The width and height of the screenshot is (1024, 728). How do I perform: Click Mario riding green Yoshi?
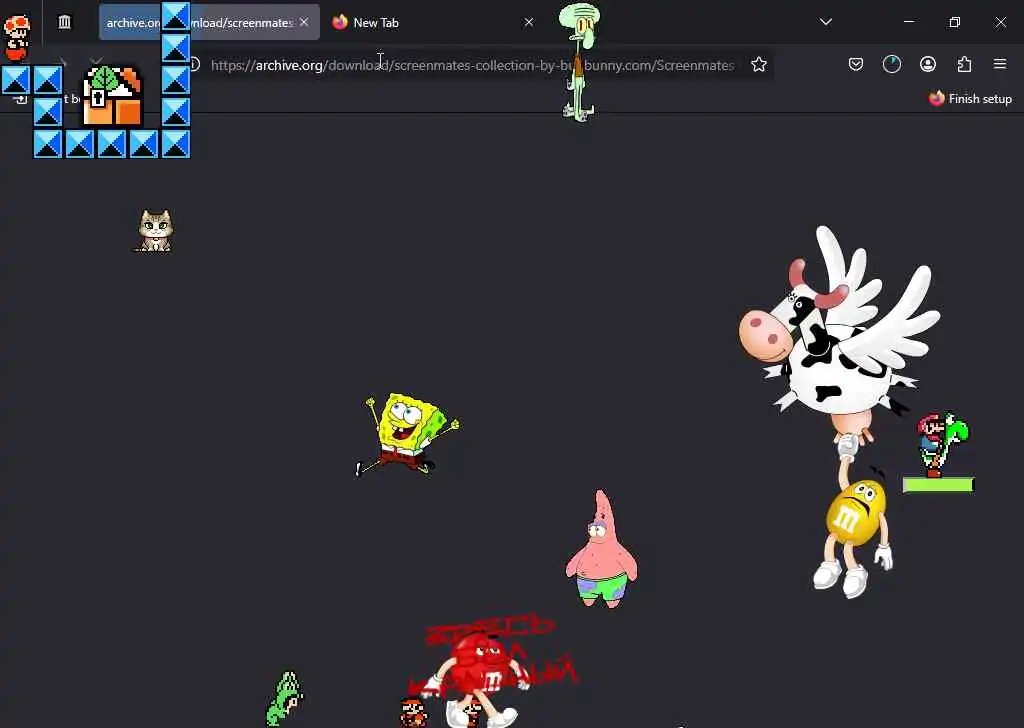coord(942,444)
